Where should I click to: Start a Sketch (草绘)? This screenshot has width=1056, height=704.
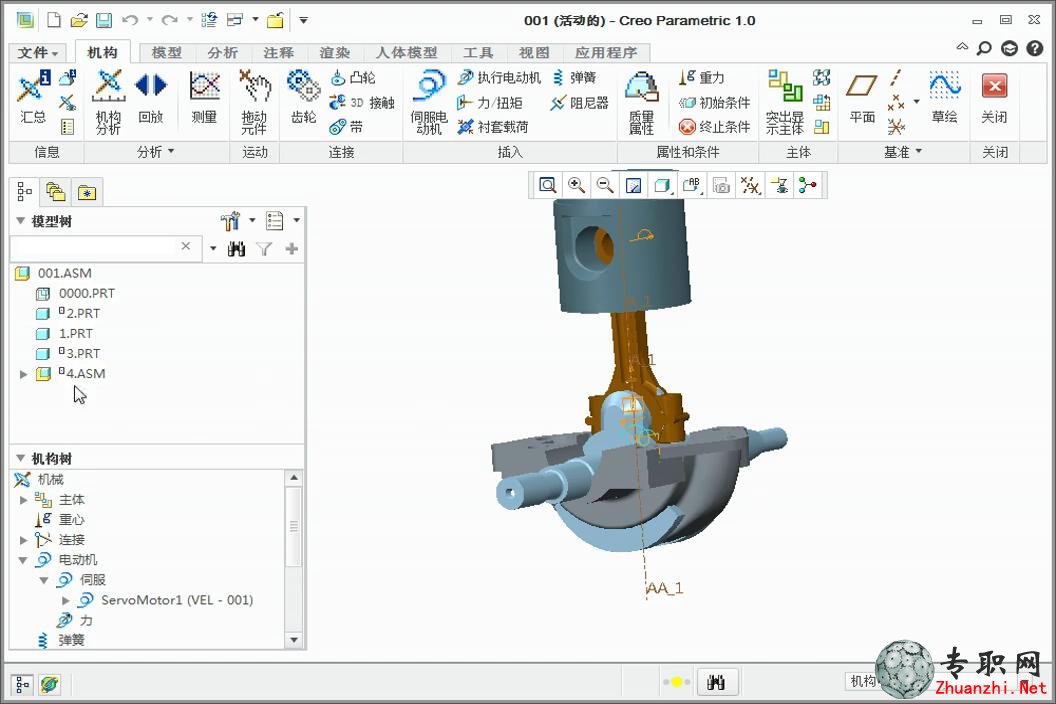coord(944,98)
